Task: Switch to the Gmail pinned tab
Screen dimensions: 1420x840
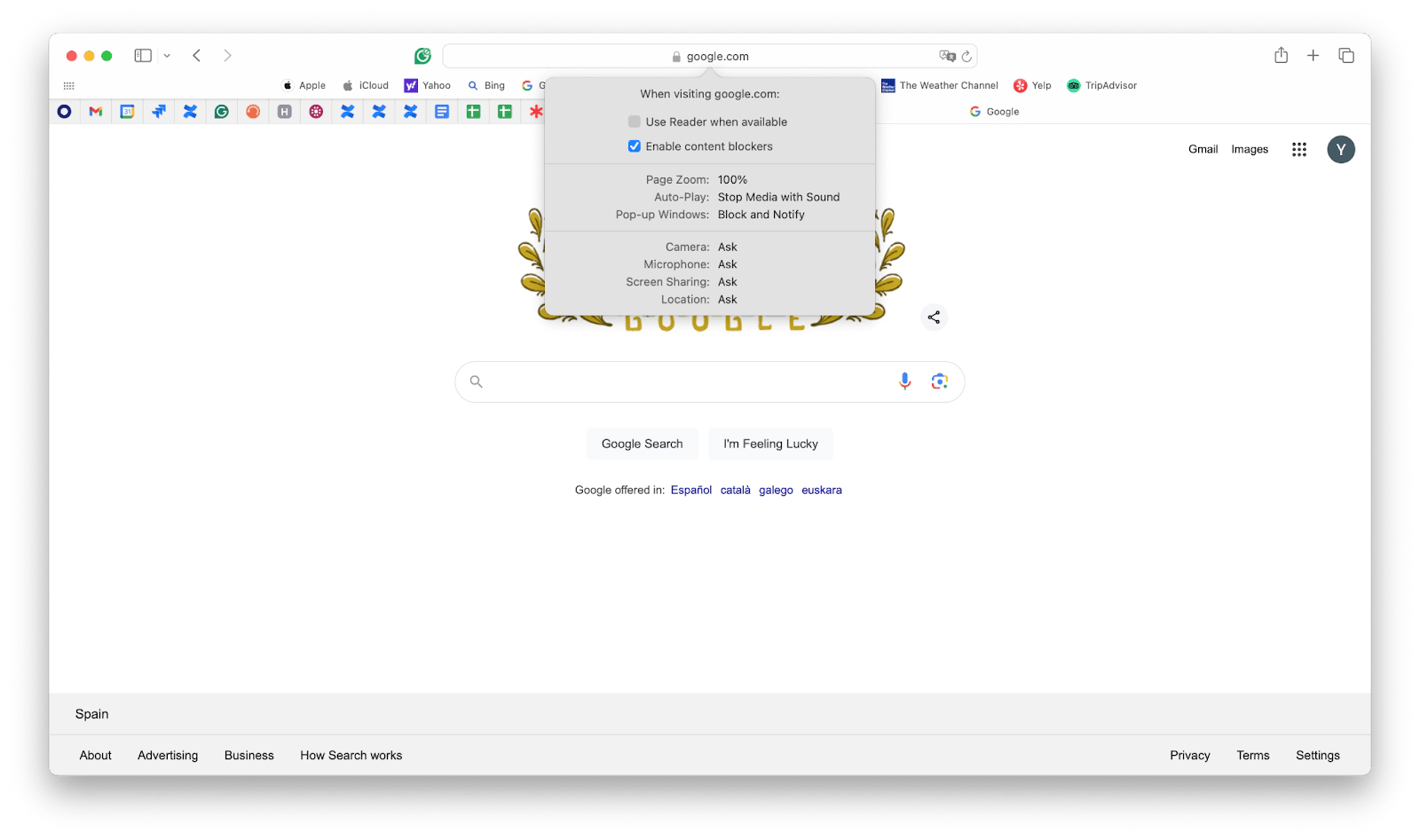Action: pos(96,112)
